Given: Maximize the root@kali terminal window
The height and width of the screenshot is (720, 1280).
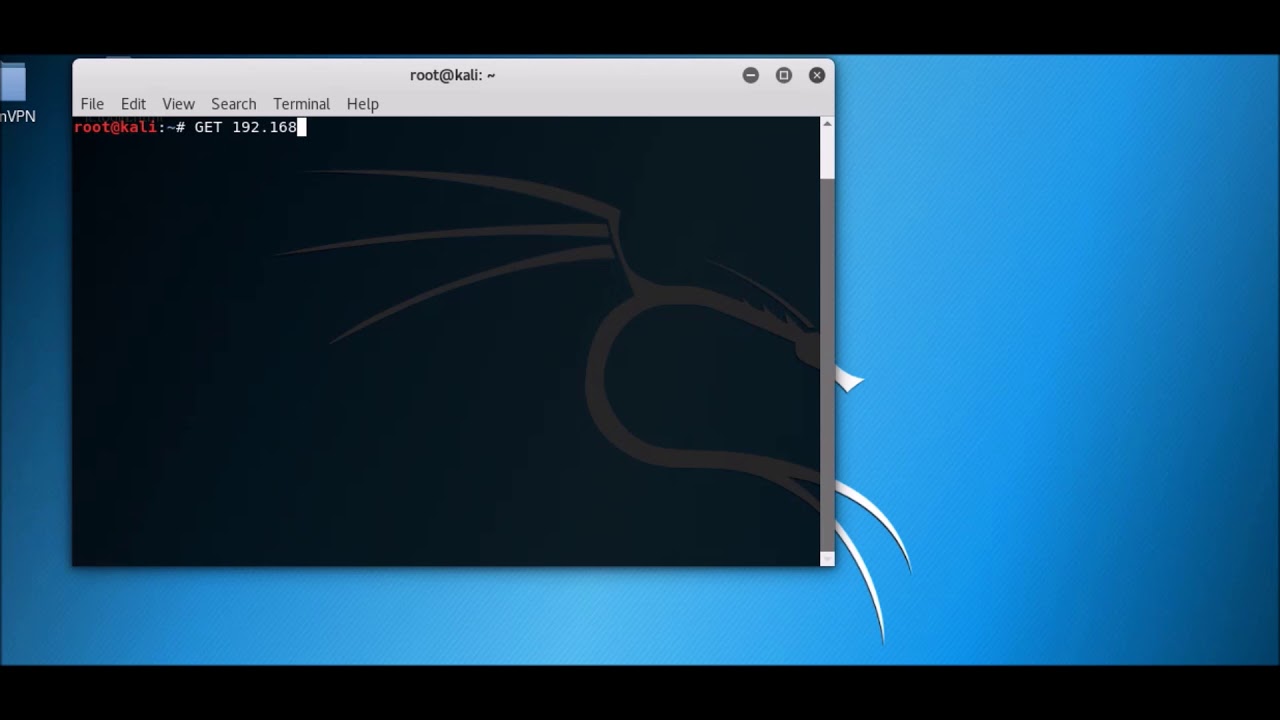Looking at the screenshot, I should point(784,75).
